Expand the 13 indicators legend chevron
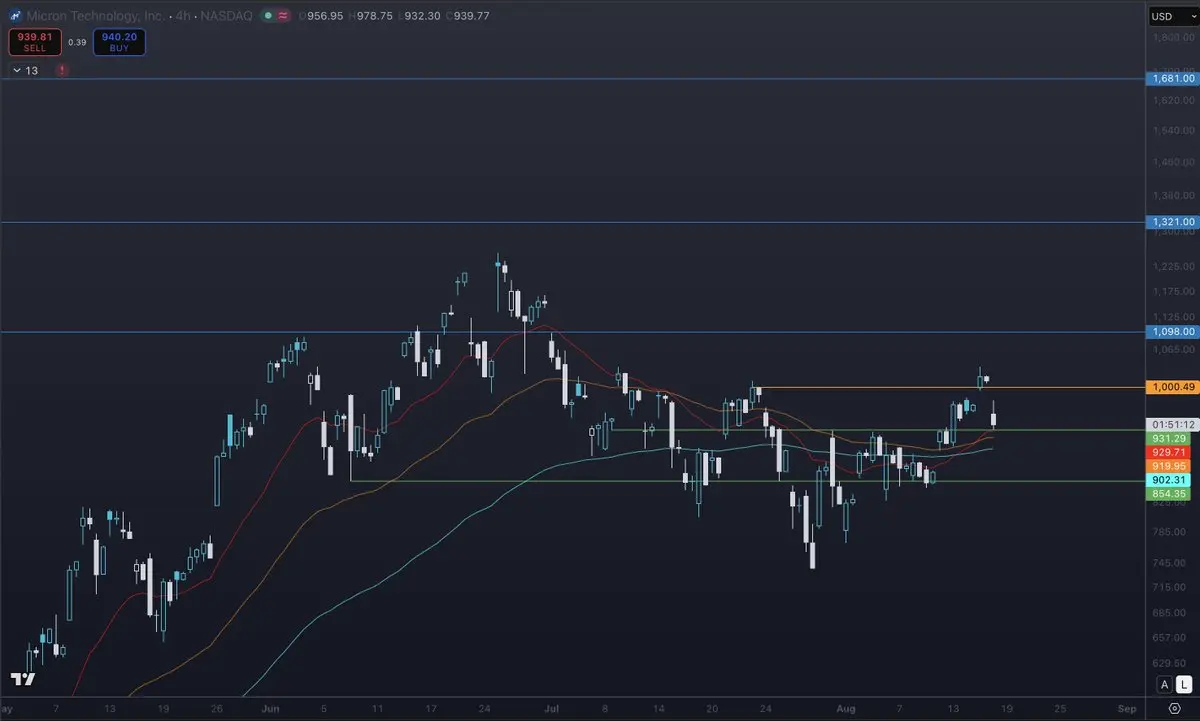Viewport: 1200px width, 721px height. point(17,70)
